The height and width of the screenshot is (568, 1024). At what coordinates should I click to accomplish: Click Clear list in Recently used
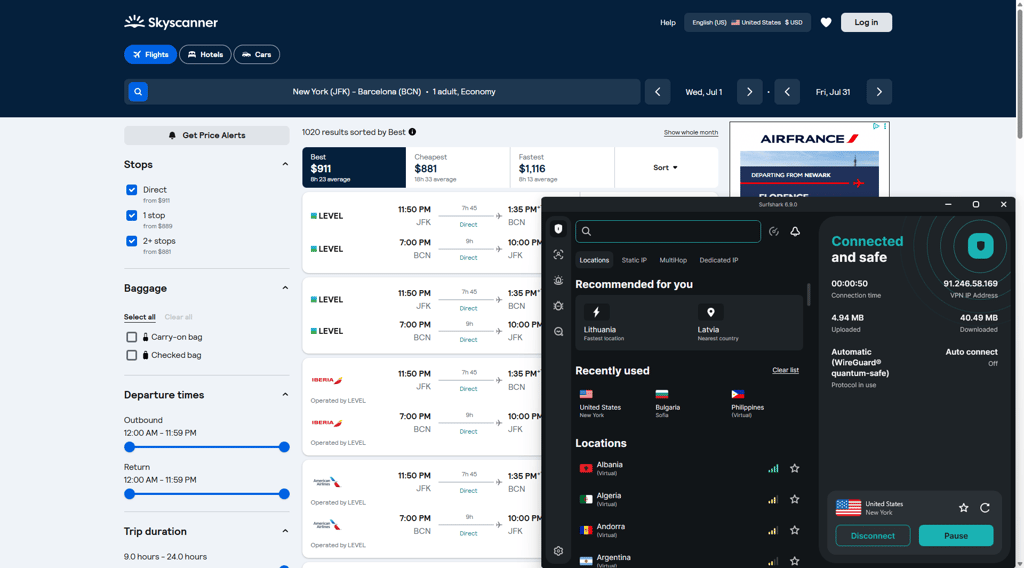786,370
